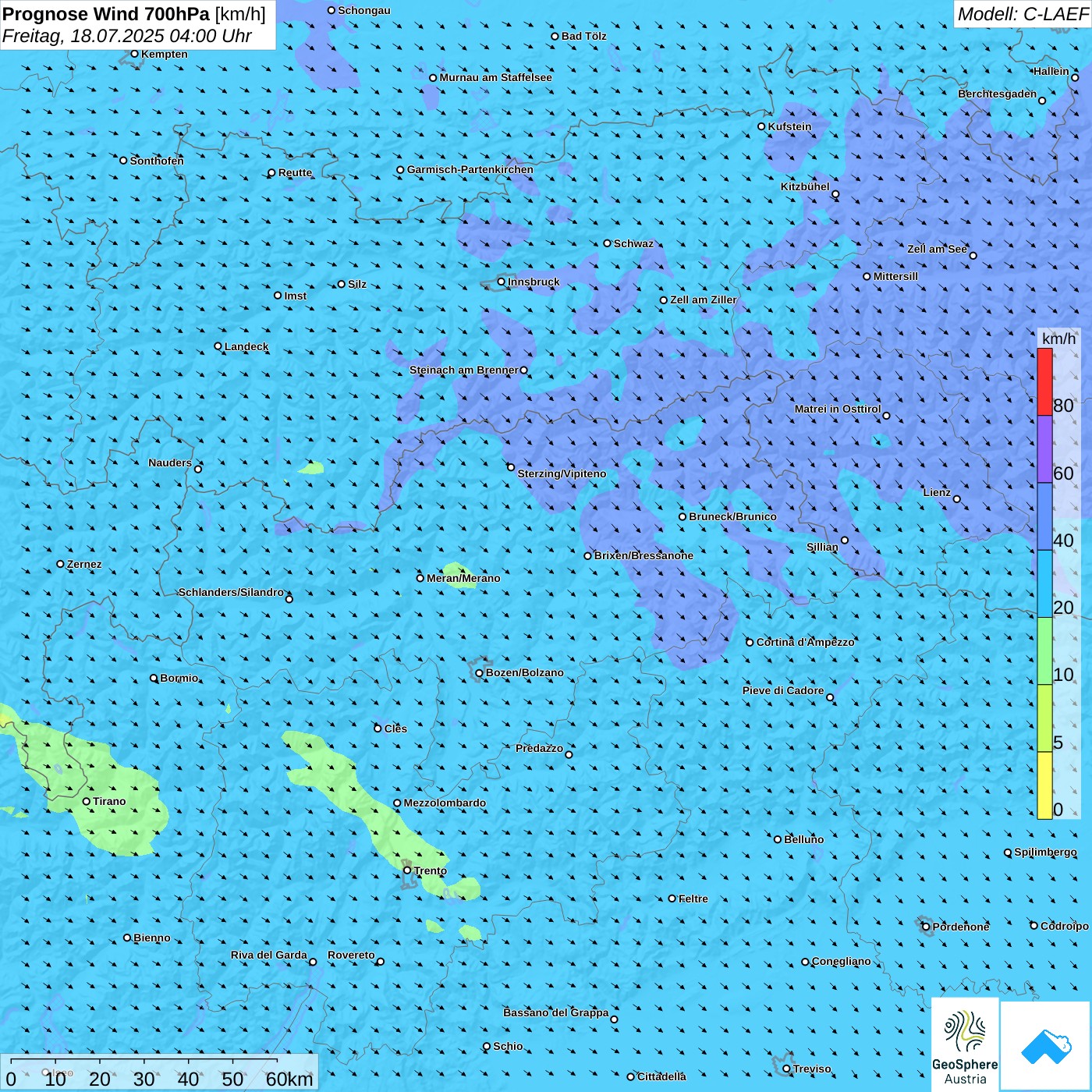The height and width of the screenshot is (1092, 1092).
Task: Click the Matrei in Osttirol label
Action: (x=838, y=409)
